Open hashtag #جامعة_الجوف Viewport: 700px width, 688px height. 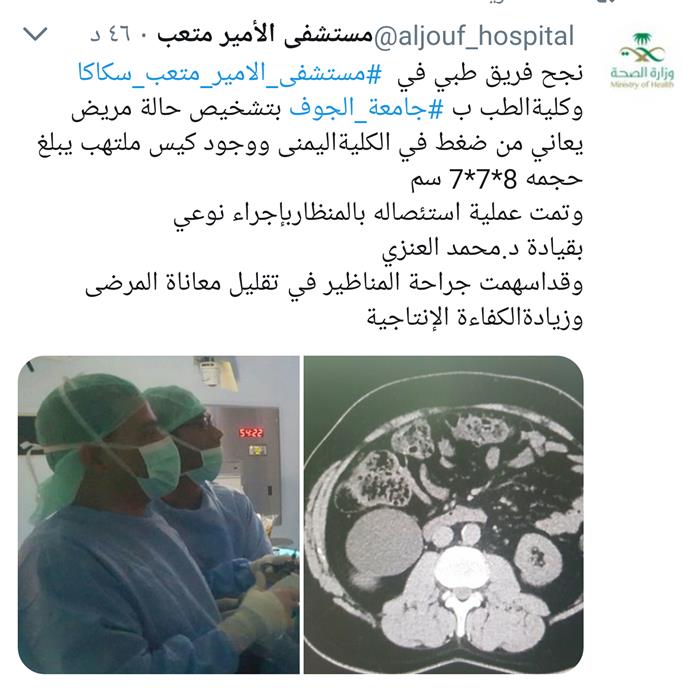pyautogui.click(x=367, y=108)
